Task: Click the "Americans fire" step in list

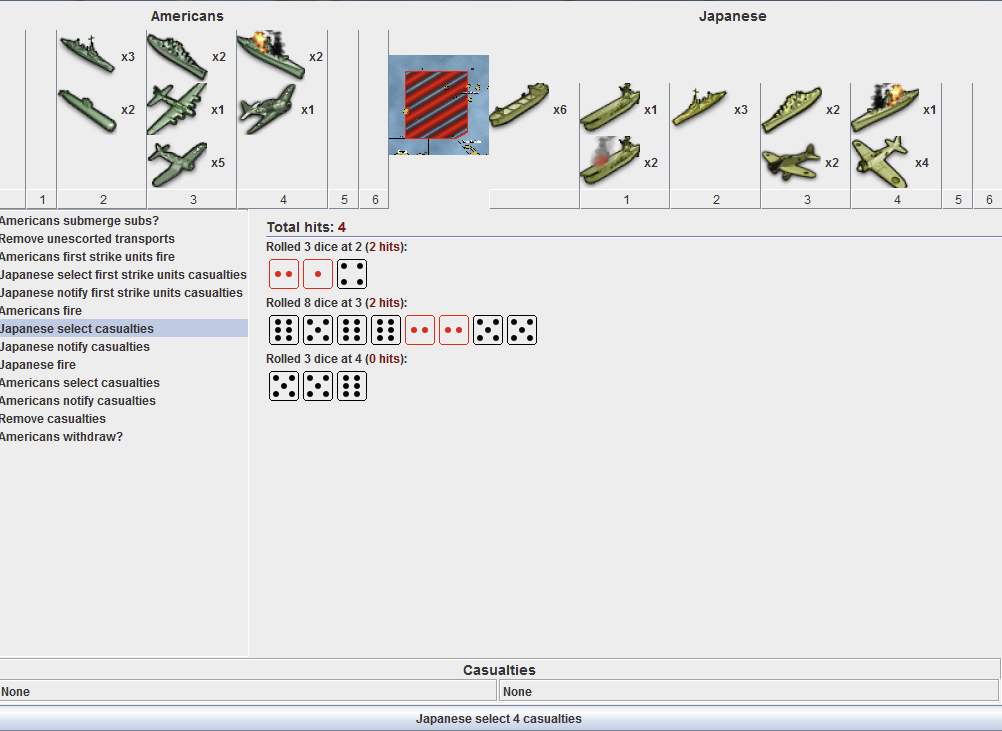Action: [x=41, y=311]
